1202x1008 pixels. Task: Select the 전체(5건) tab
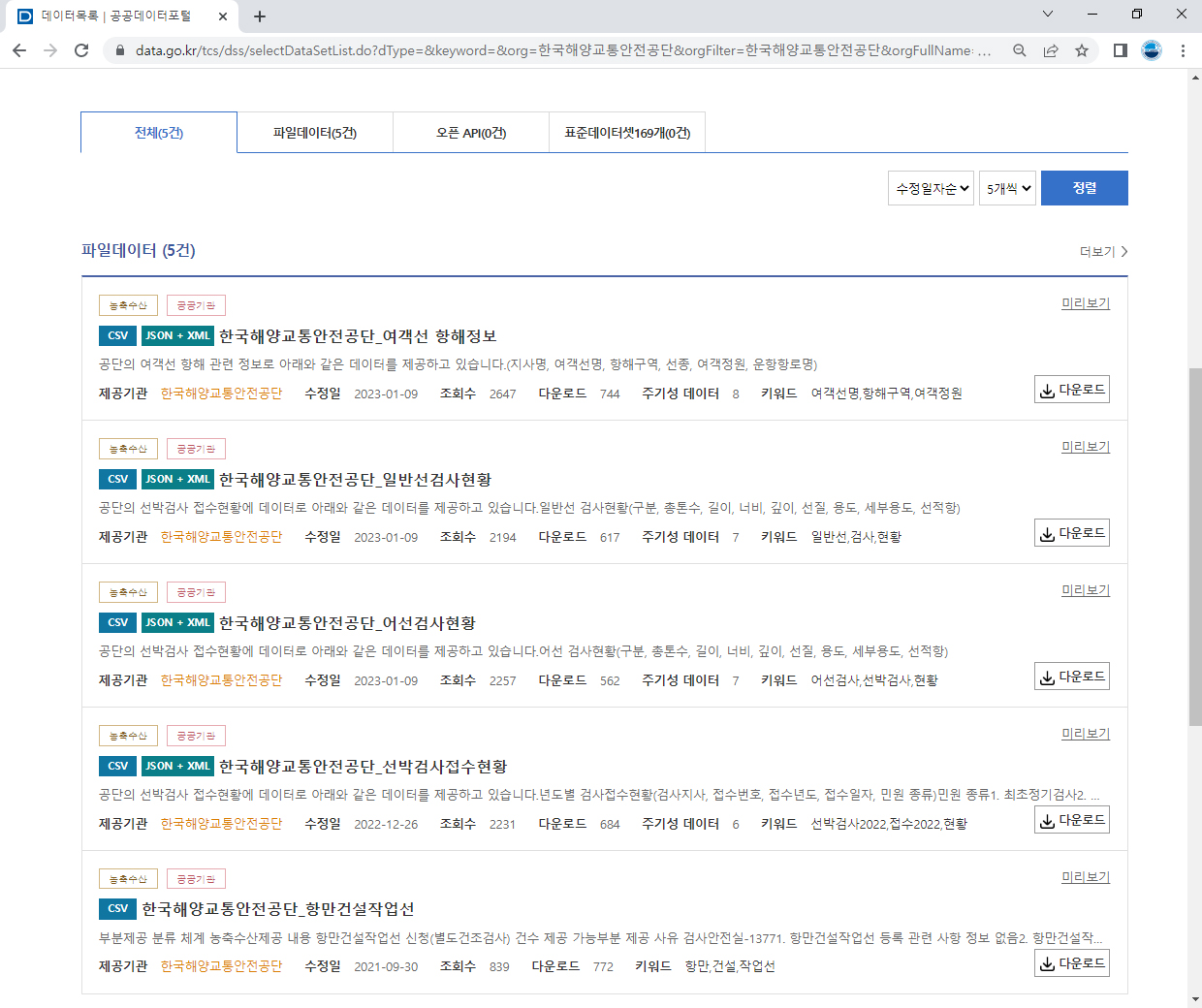click(159, 133)
